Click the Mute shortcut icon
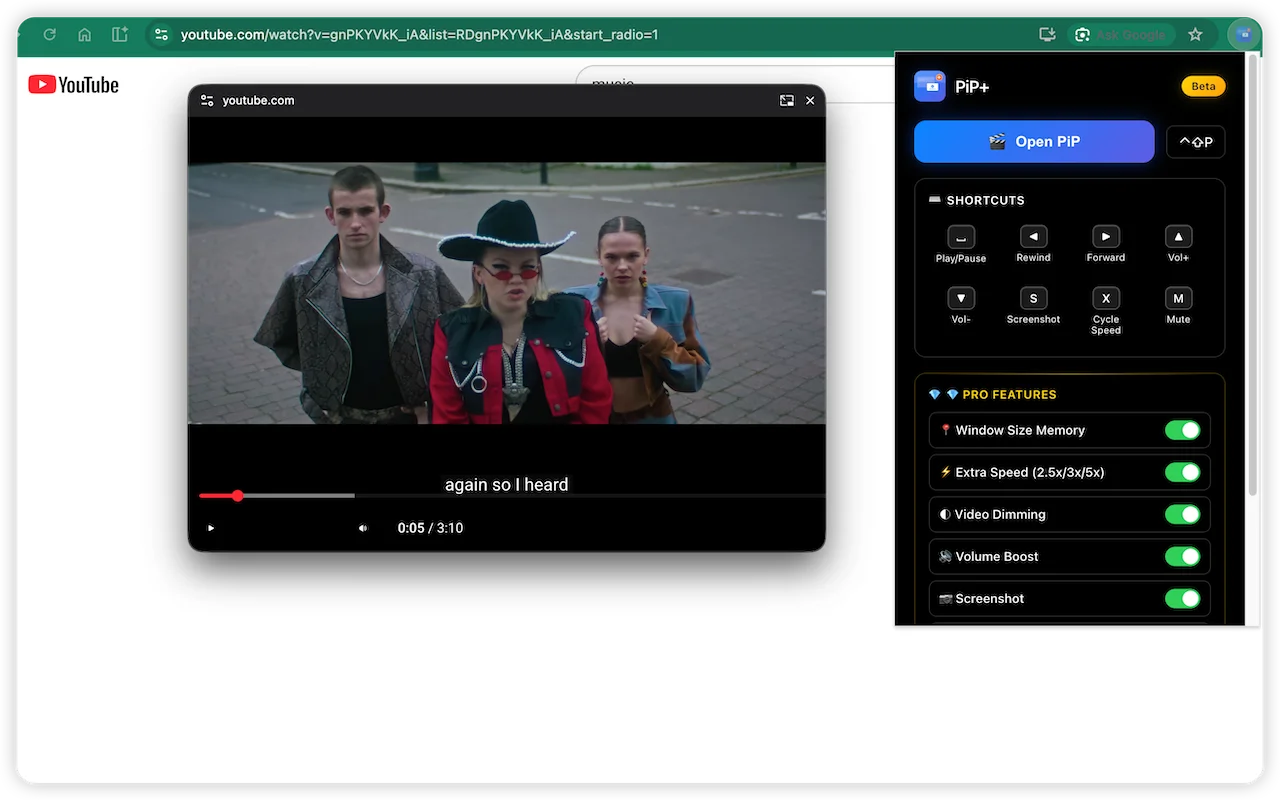The image size is (1280, 800). pyautogui.click(x=1178, y=298)
